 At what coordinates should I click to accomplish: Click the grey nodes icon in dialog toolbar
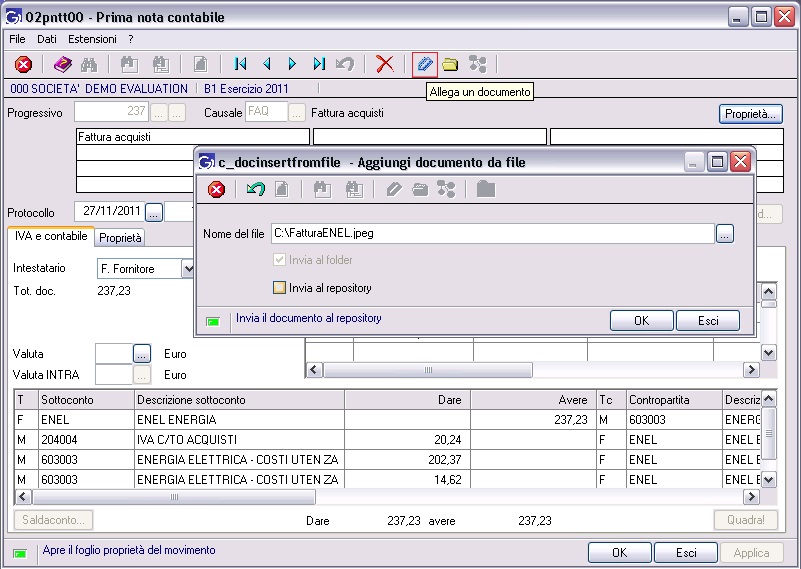[x=446, y=189]
